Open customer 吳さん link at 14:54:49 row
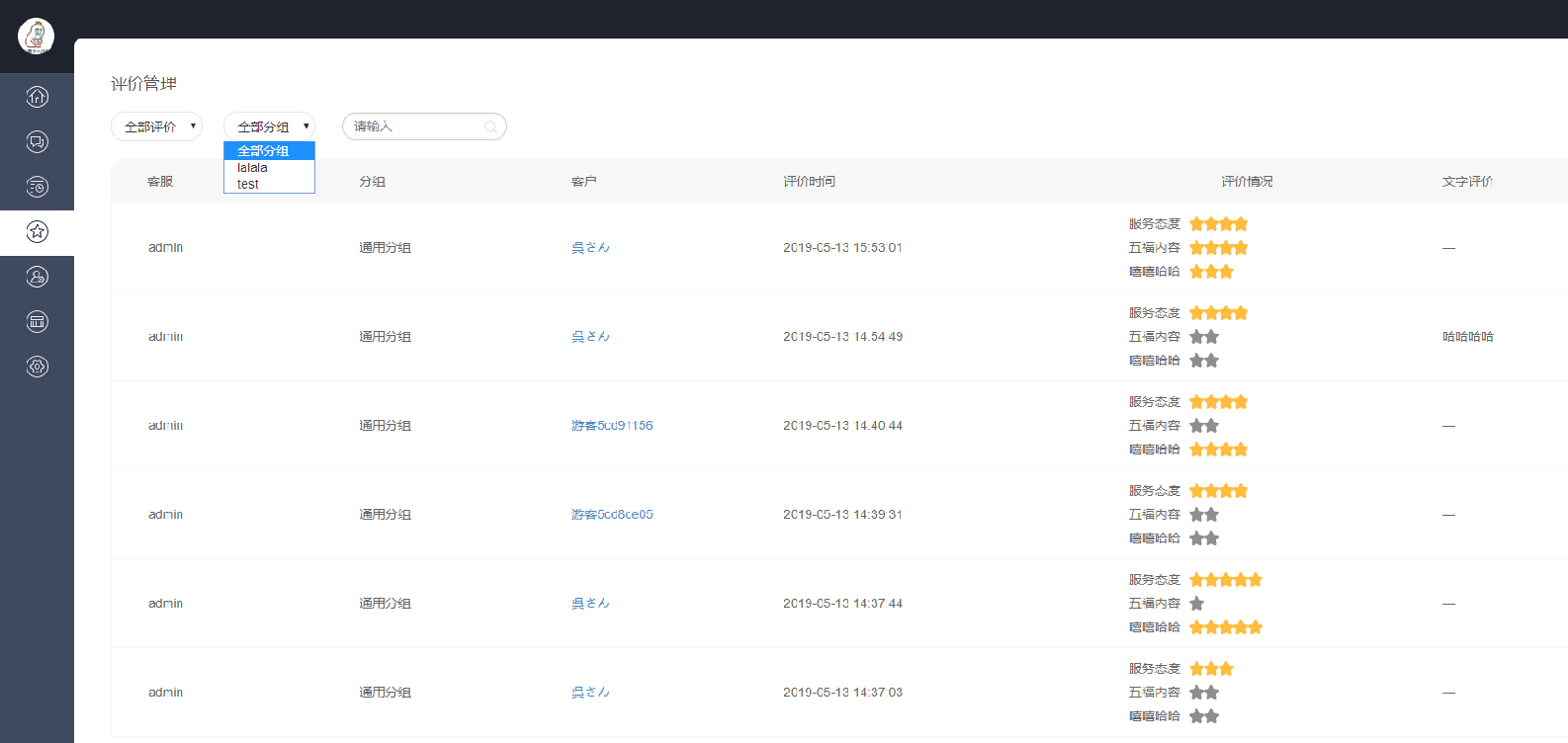 click(590, 337)
